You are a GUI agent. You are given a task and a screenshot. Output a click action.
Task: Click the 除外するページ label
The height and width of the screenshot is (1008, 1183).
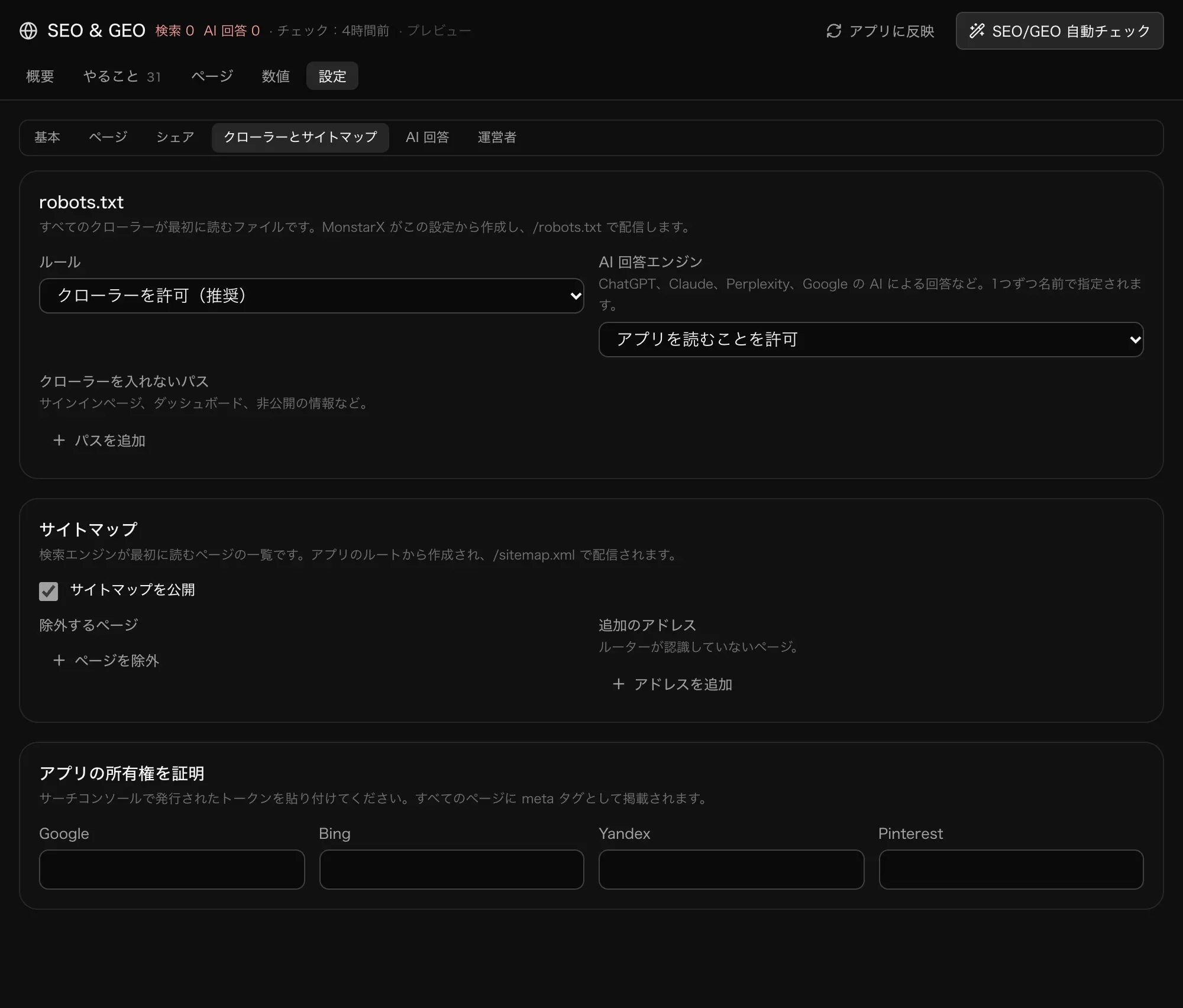tap(89, 625)
